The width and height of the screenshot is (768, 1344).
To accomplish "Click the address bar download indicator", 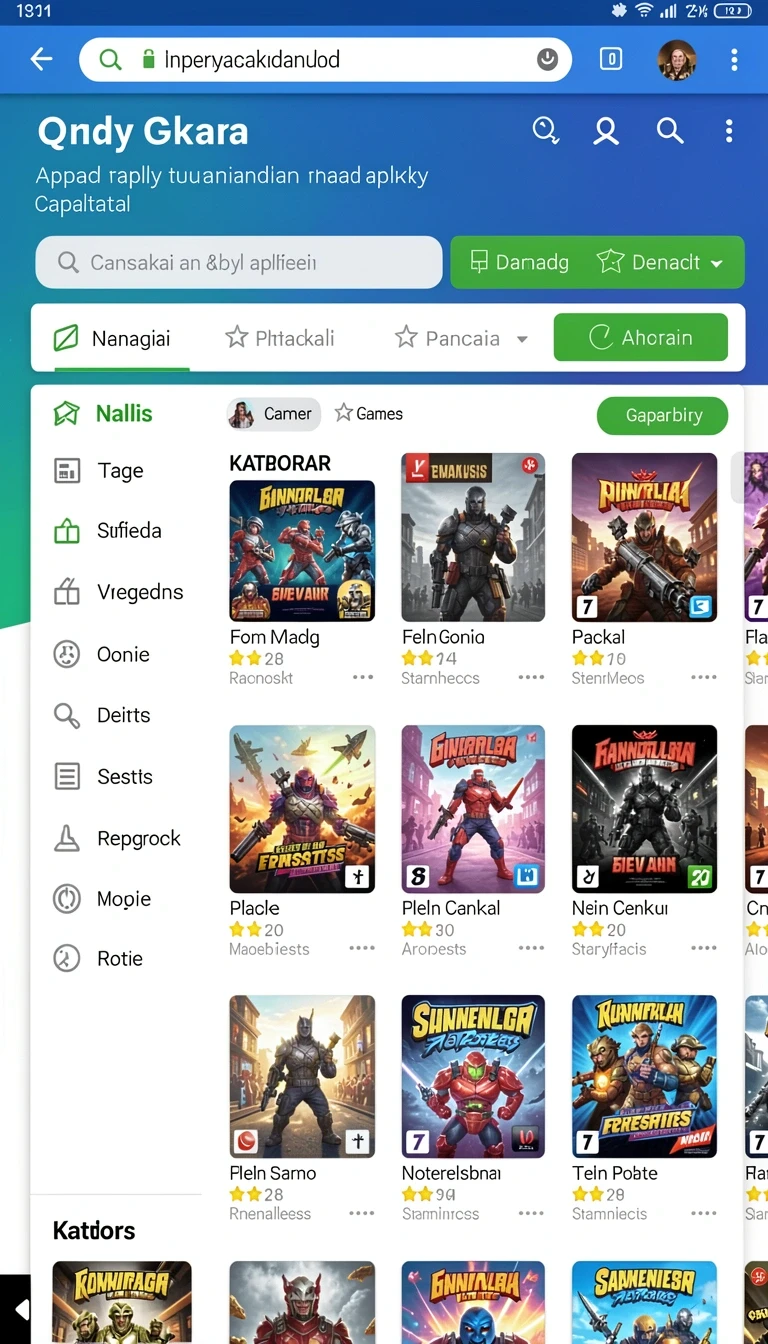I will tap(547, 59).
